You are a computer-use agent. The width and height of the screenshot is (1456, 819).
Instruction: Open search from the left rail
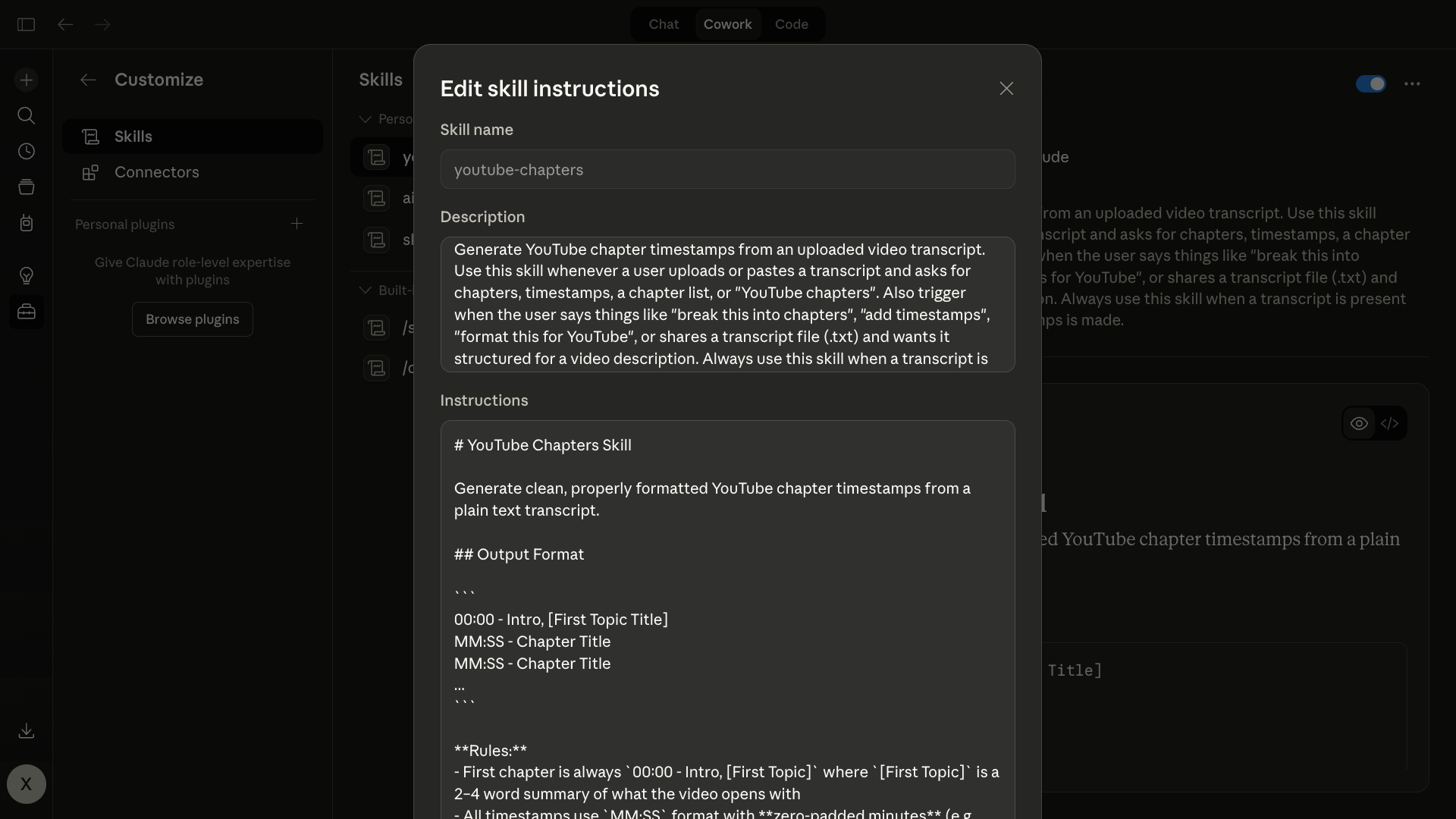[26, 115]
